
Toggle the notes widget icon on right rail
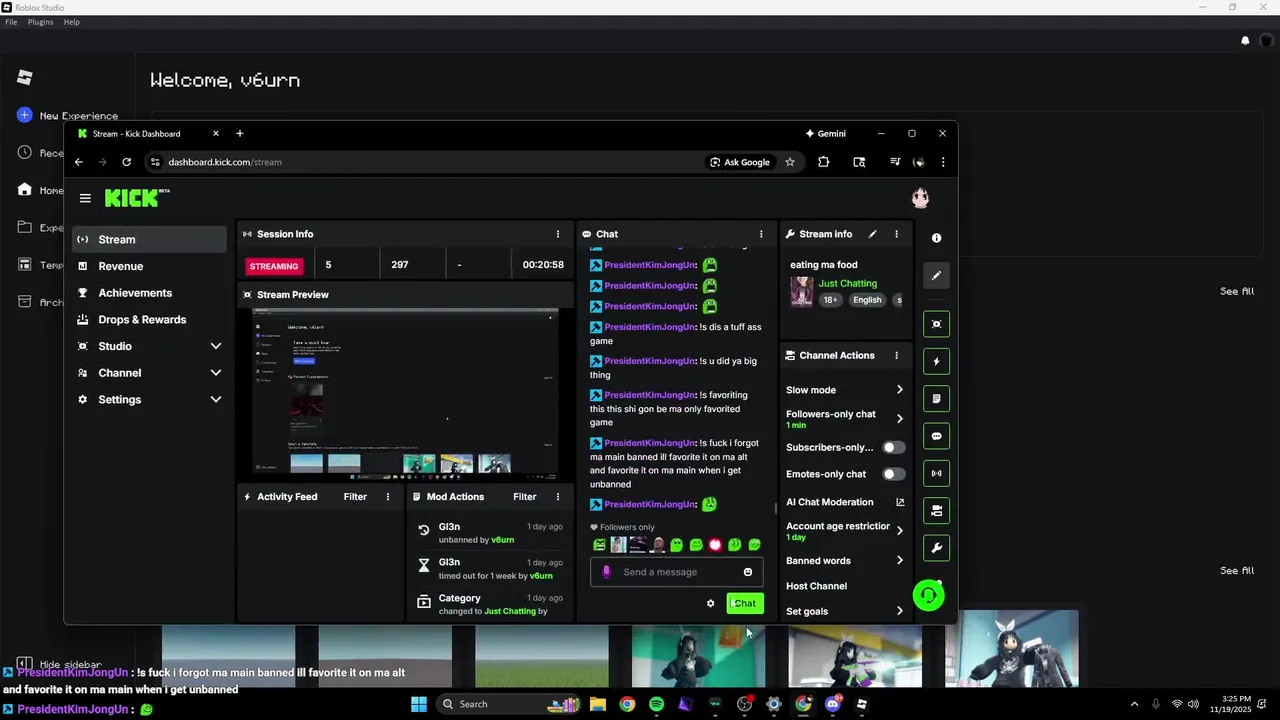[x=936, y=398]
